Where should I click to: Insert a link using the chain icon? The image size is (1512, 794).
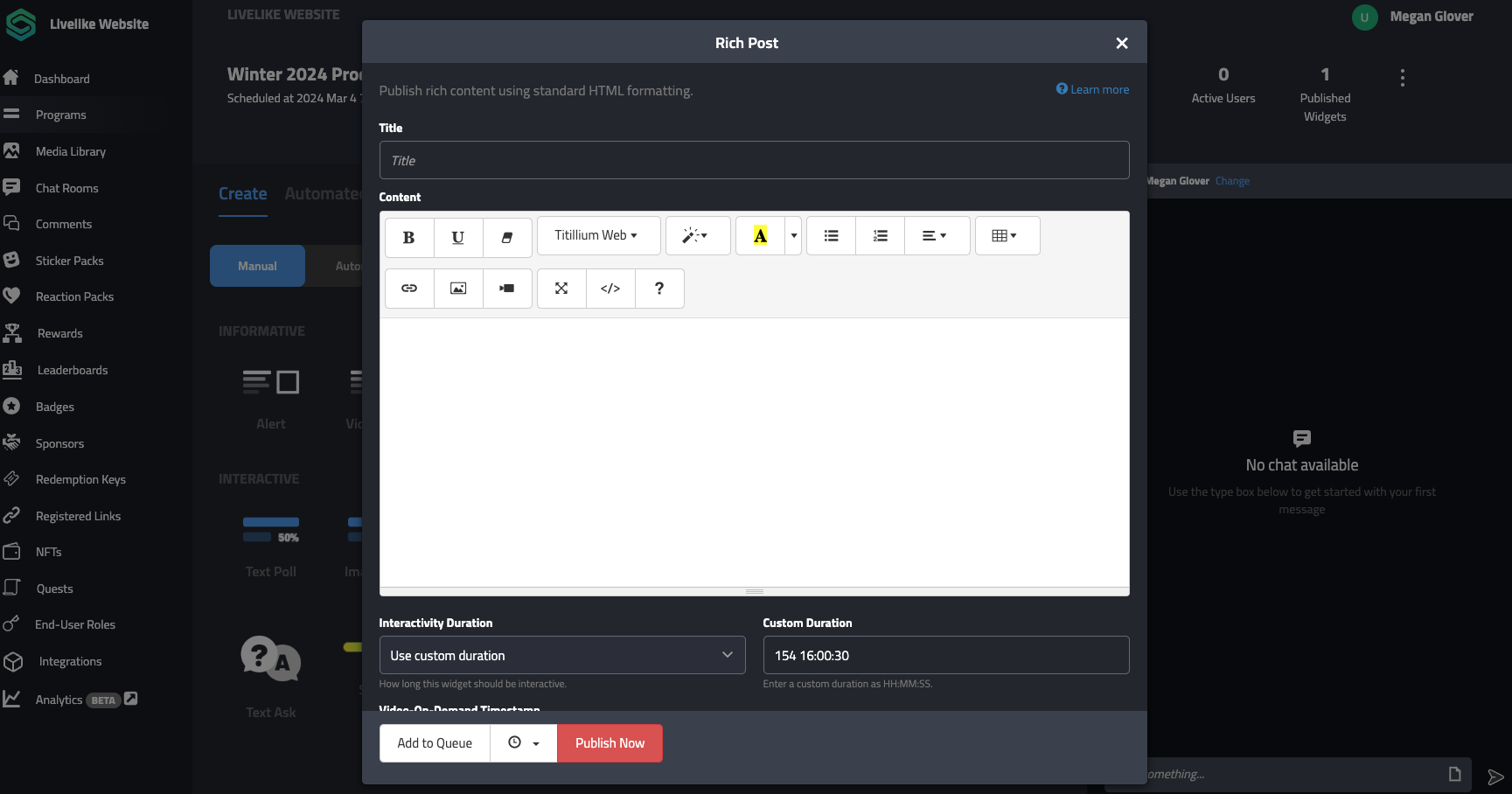point(408,289)
